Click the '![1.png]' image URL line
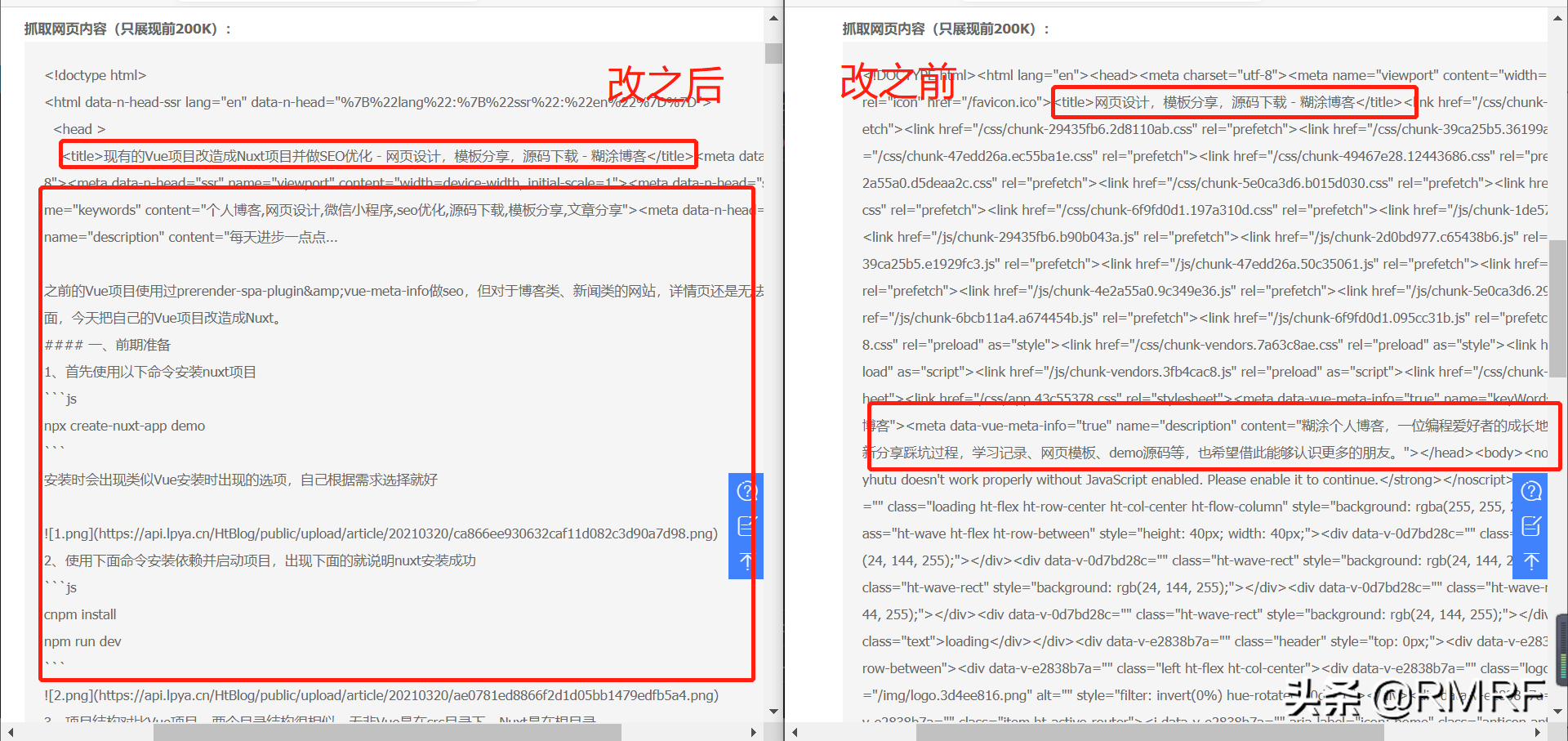The image size is (1568, 741). point(381,533)
